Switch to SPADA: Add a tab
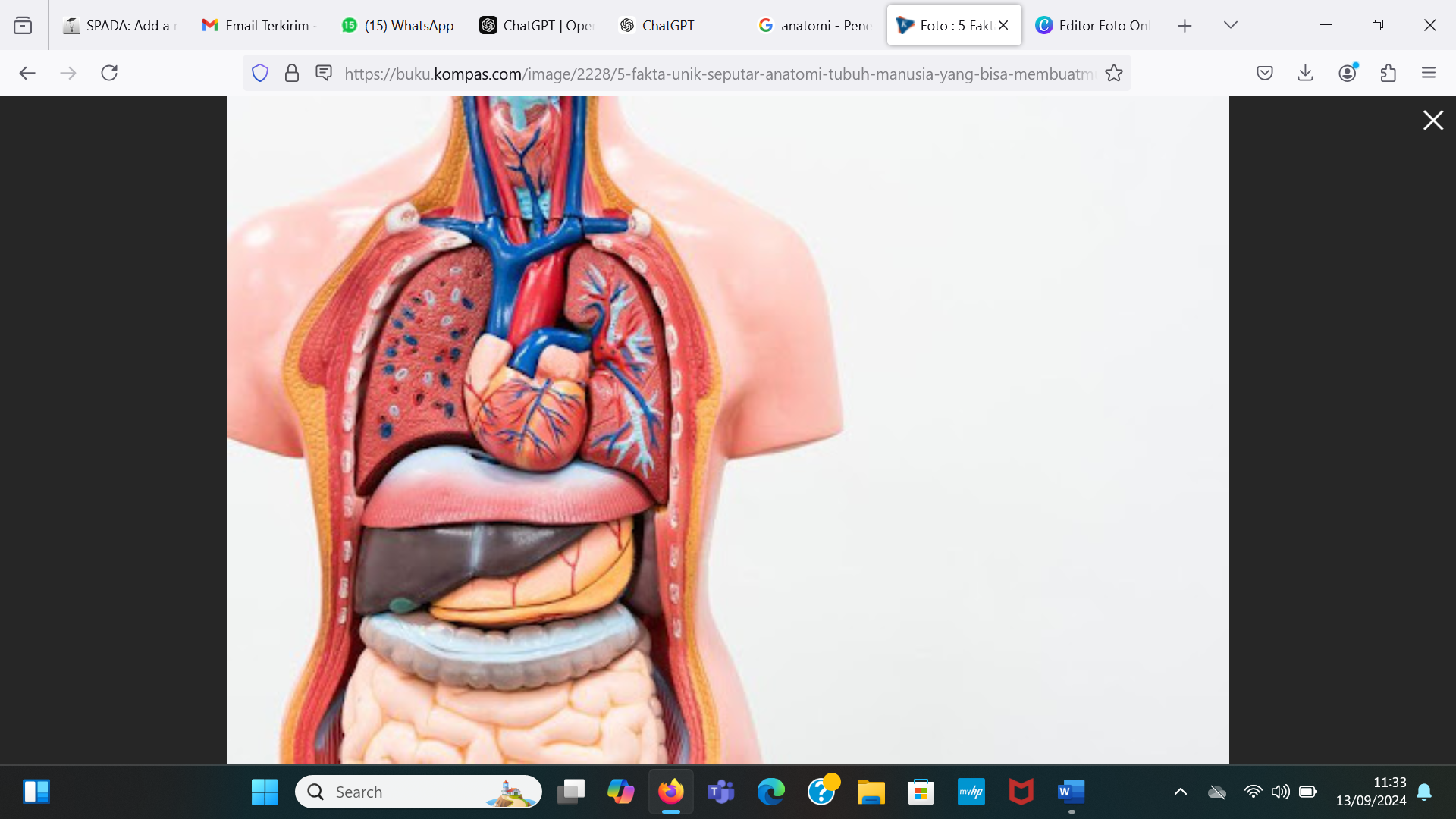The image size is (1456, 819). pos(119,26)
